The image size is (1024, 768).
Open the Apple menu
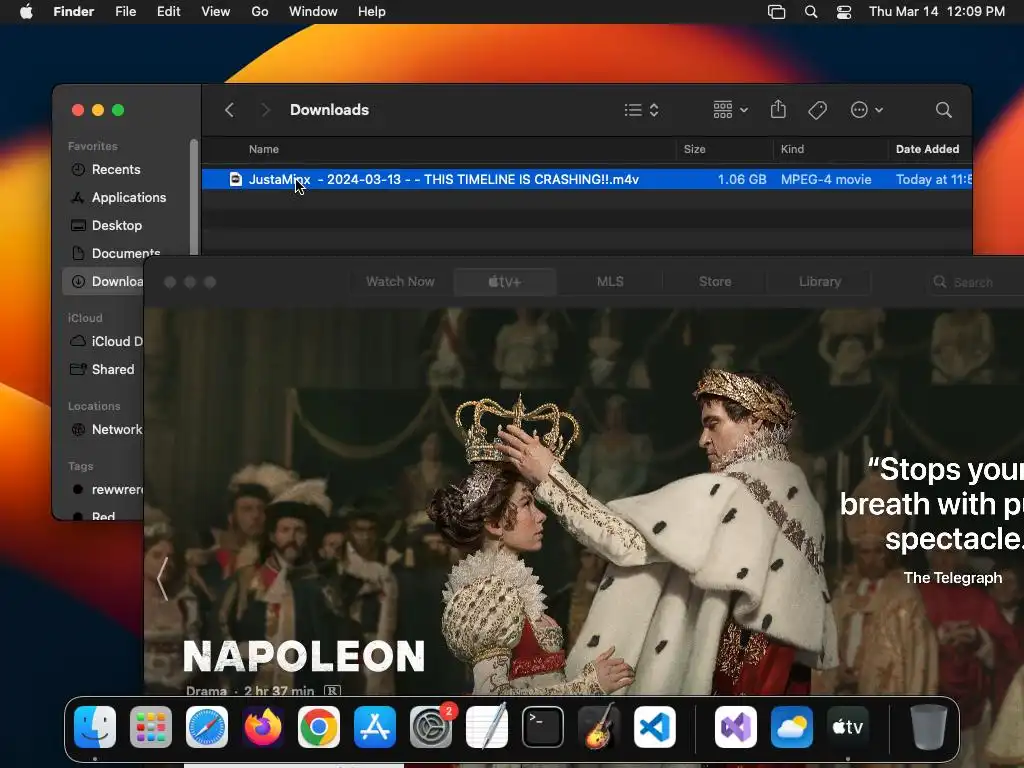pos(26,12)
